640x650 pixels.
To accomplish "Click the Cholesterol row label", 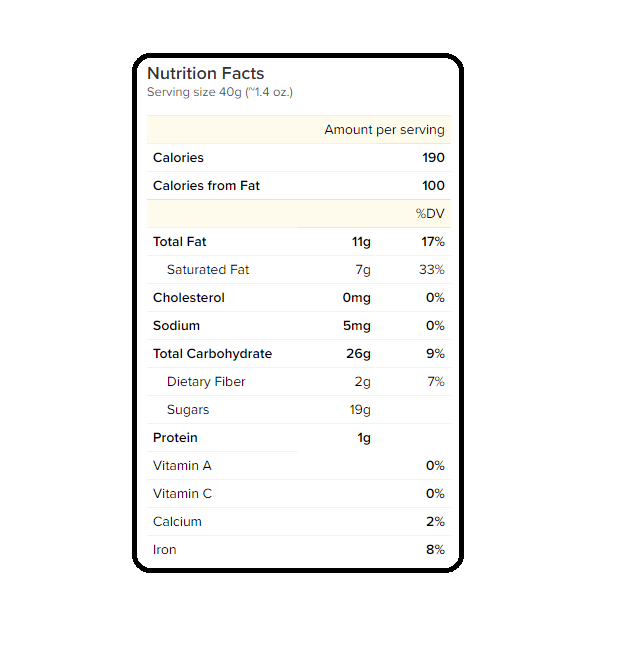I will pyautogui.click(x=189, y=298).
